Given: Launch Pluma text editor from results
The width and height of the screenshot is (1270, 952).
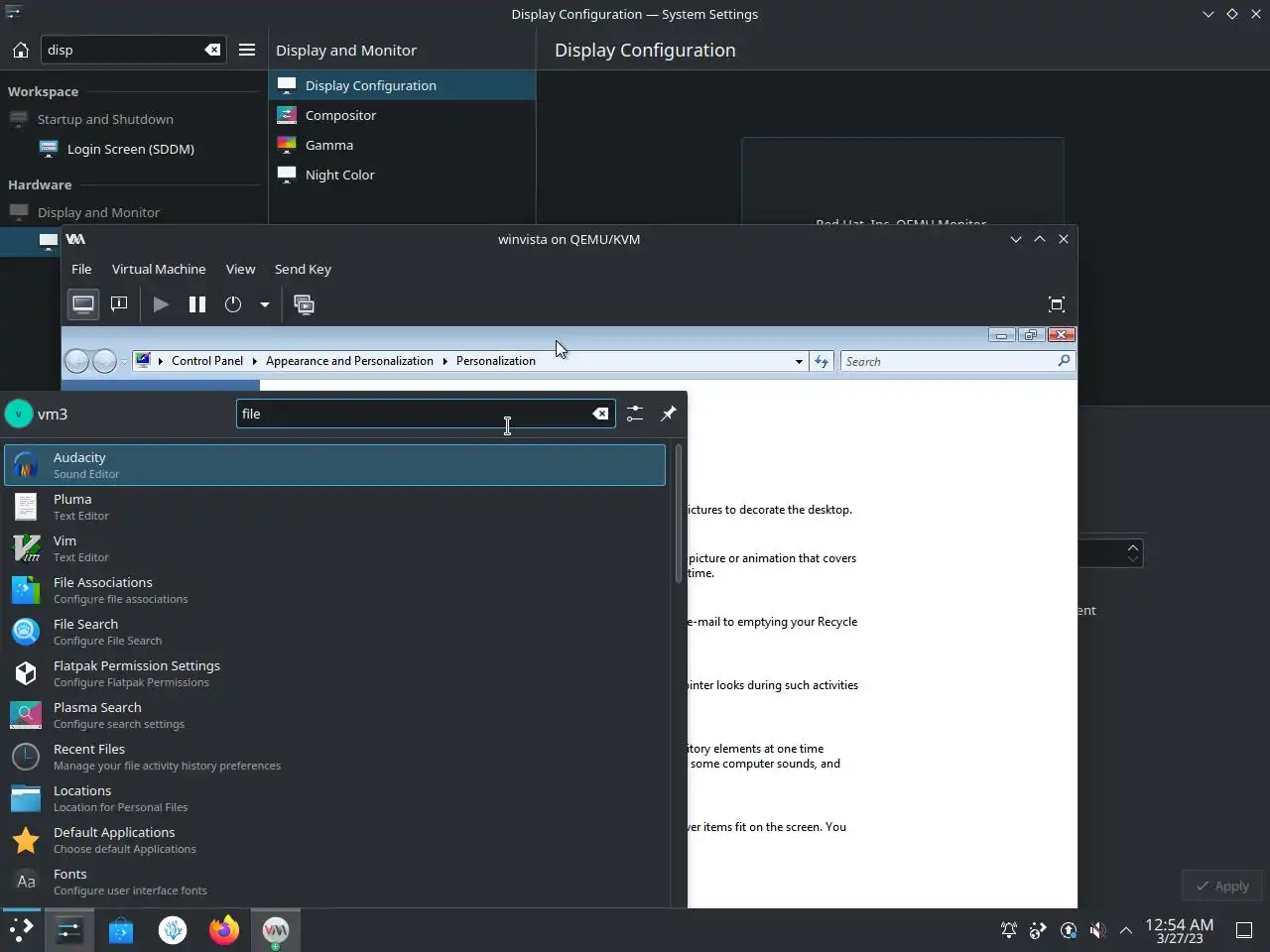Looking at the screenshot, I should 334,507.
